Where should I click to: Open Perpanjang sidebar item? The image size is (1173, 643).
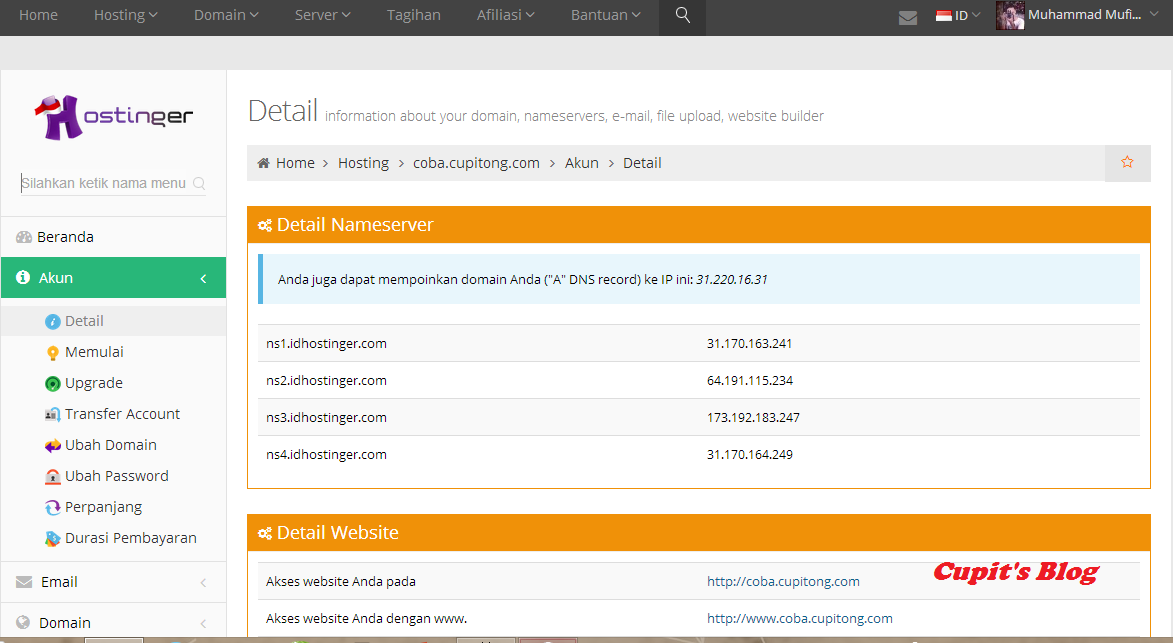(103, 508)
